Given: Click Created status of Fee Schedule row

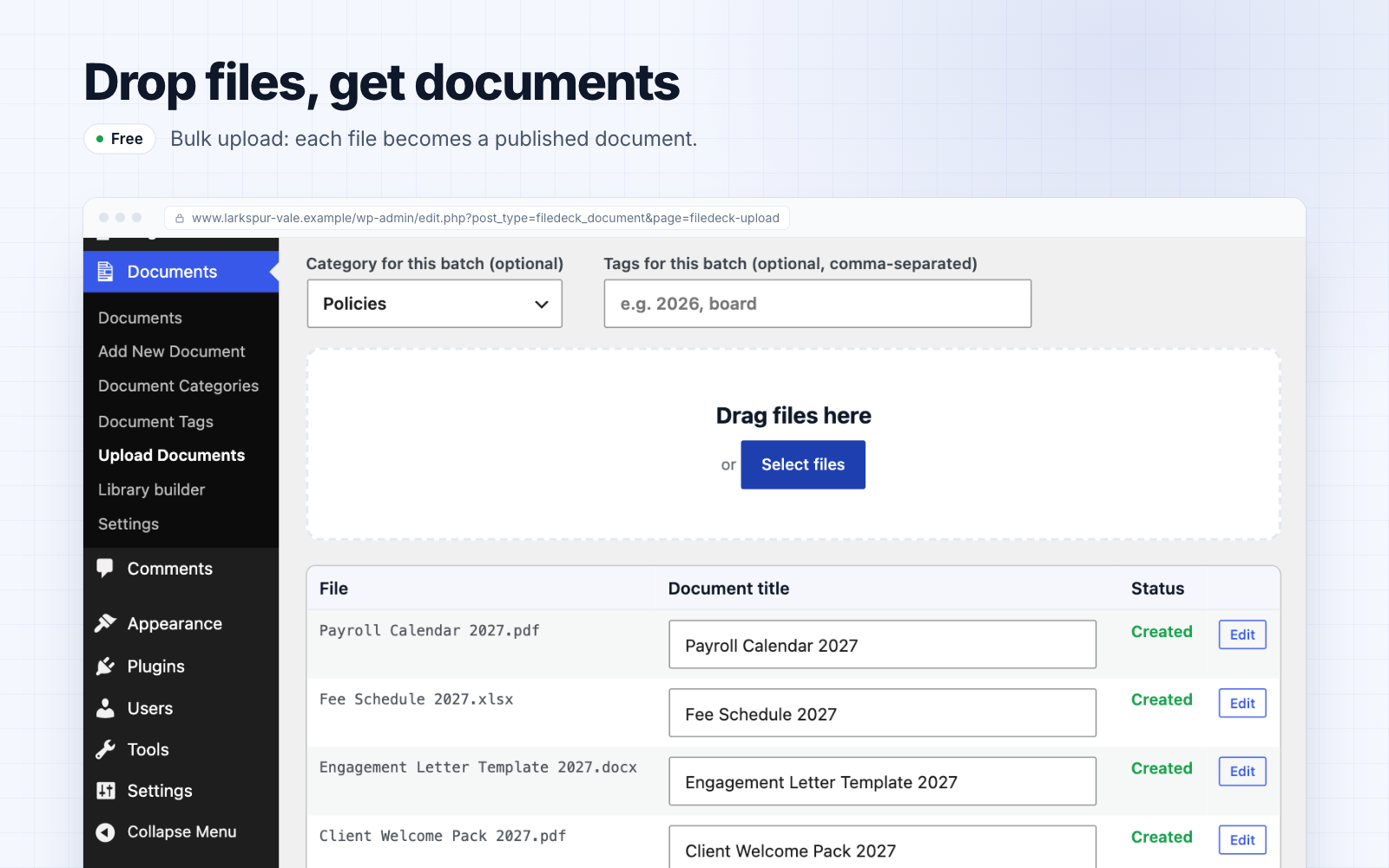Looking at the screenshot, I should click(x=1162, y=700).
